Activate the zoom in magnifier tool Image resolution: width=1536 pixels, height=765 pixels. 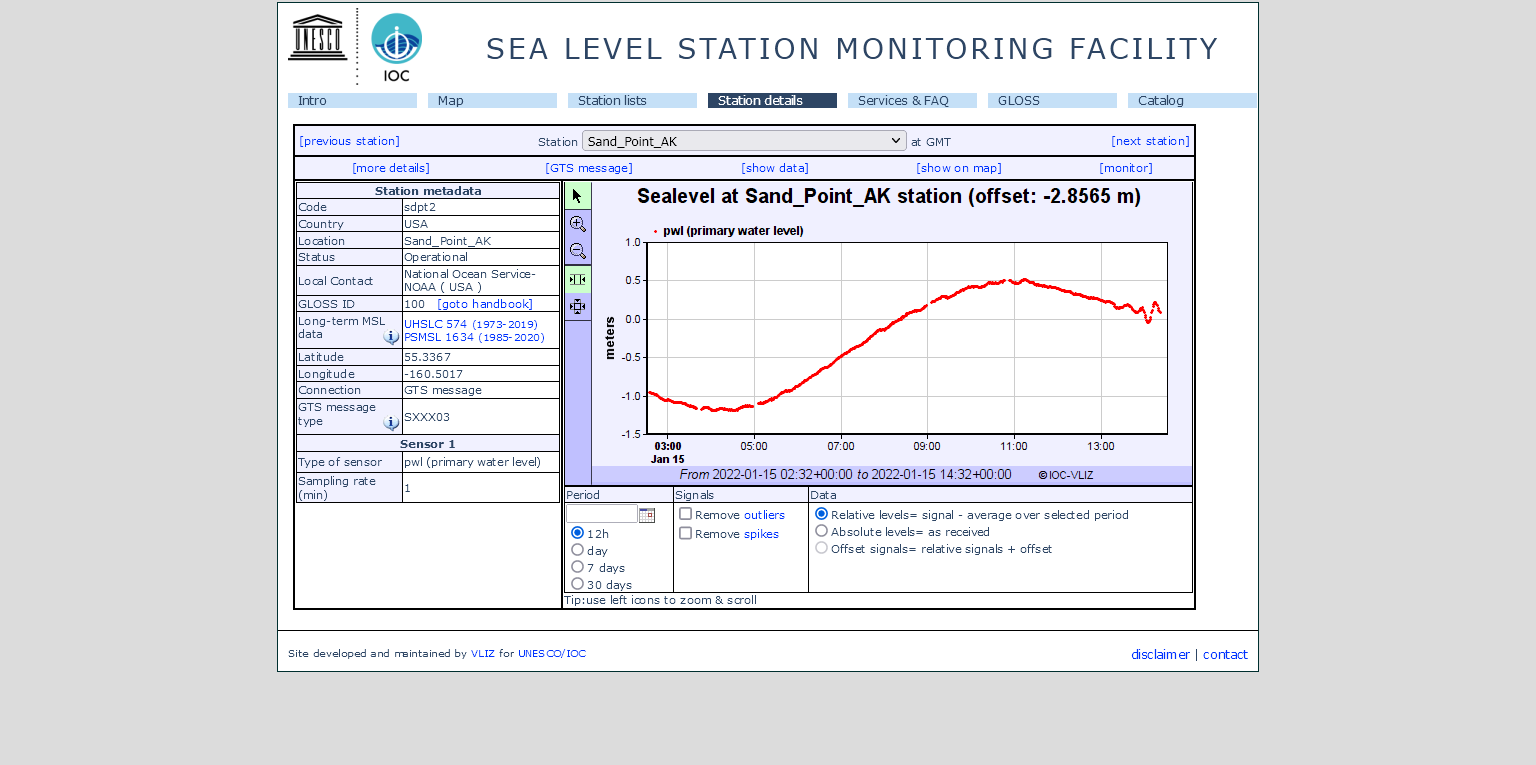click(x=578, y=224)
